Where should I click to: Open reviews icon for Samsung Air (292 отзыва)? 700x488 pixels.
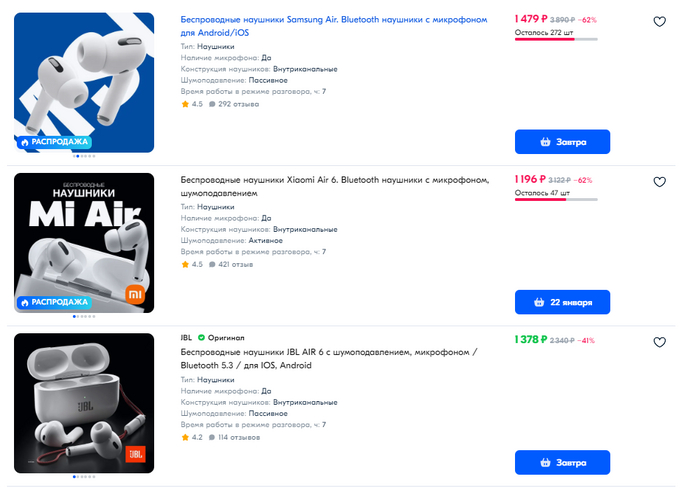click(212, 104)
